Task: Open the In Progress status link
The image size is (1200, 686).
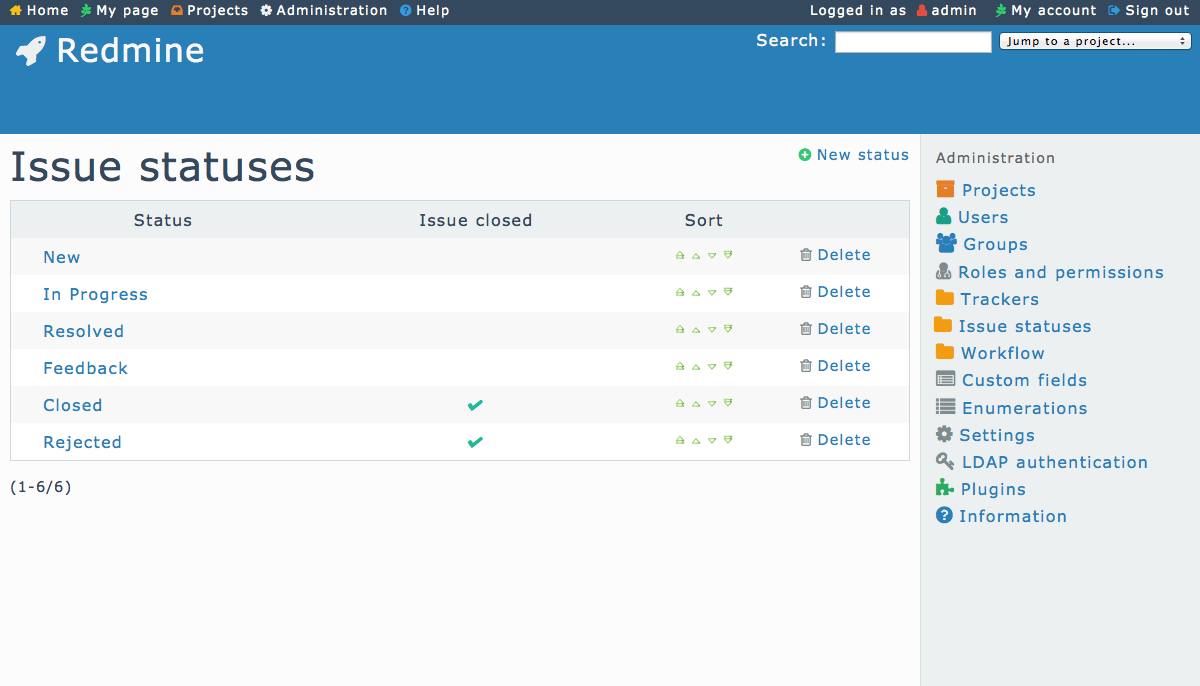Action: (95, 294)
